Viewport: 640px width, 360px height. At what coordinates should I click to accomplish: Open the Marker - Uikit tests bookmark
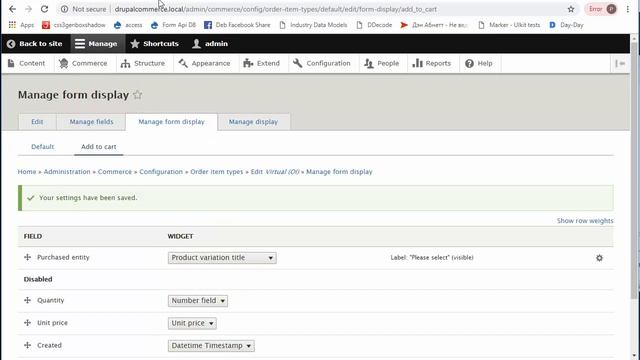[509, 25]
